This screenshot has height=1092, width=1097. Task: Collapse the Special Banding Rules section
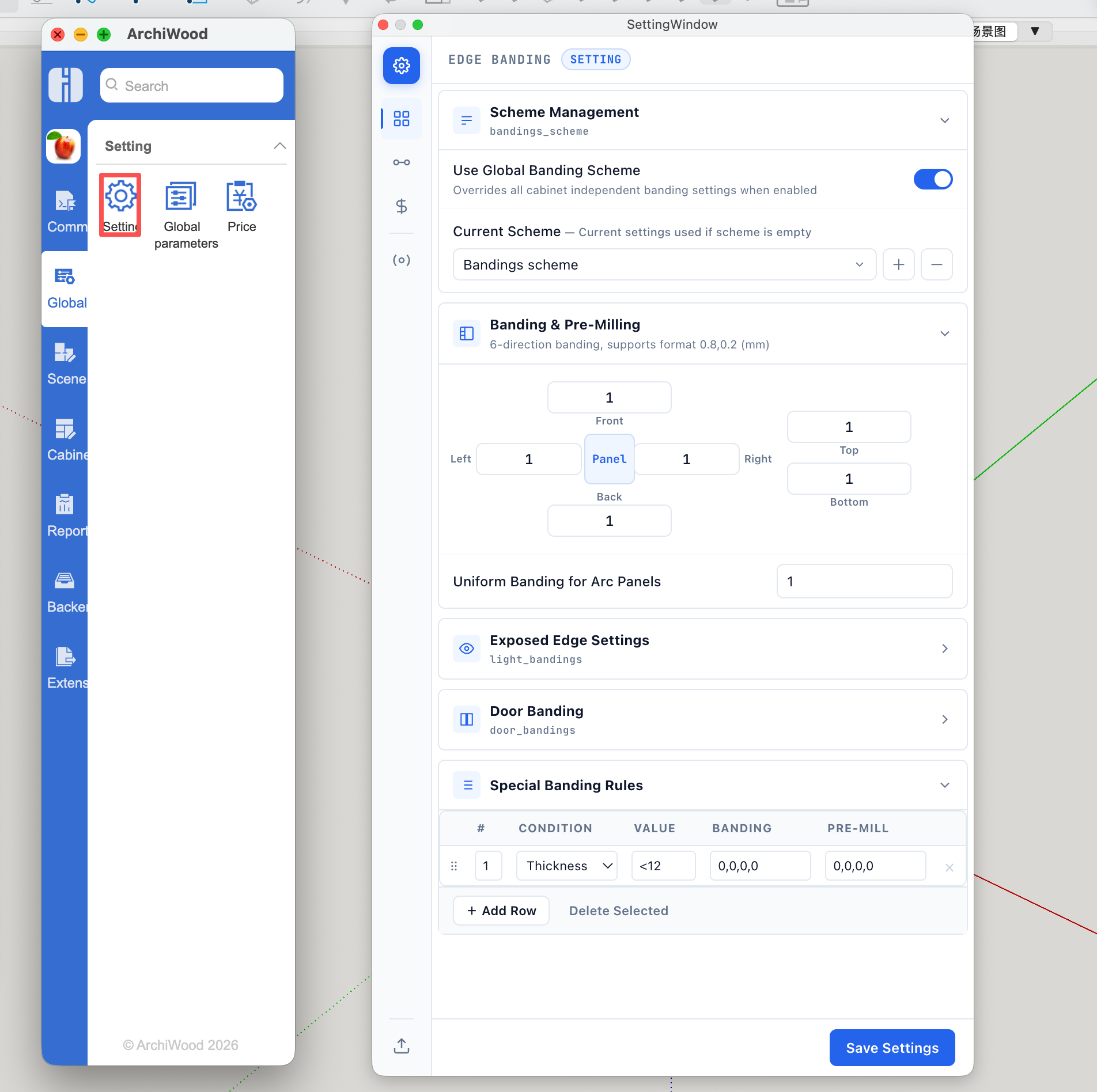point(945,785)
